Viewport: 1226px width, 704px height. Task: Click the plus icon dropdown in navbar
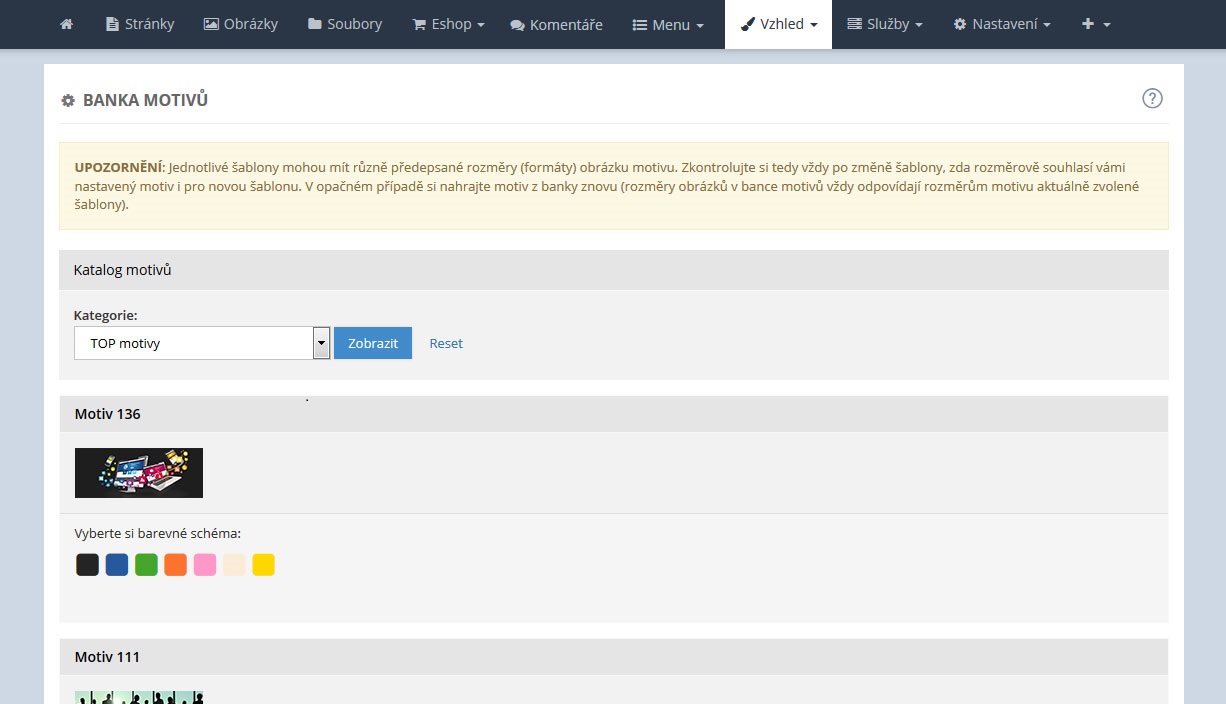point(1096,24)
